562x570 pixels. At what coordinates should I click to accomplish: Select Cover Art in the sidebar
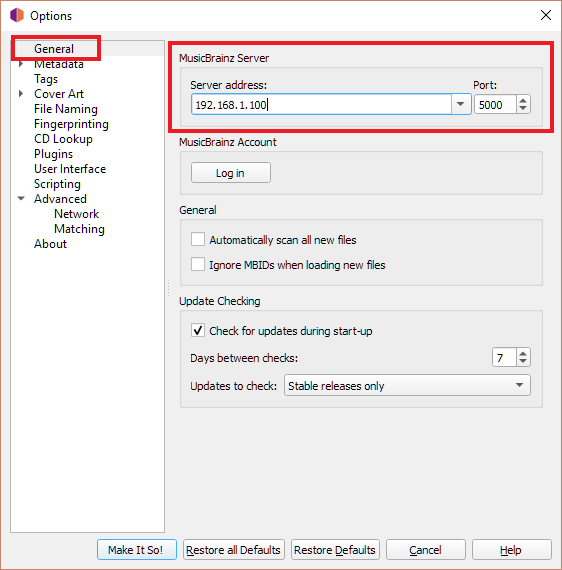[x=59, y=94]
